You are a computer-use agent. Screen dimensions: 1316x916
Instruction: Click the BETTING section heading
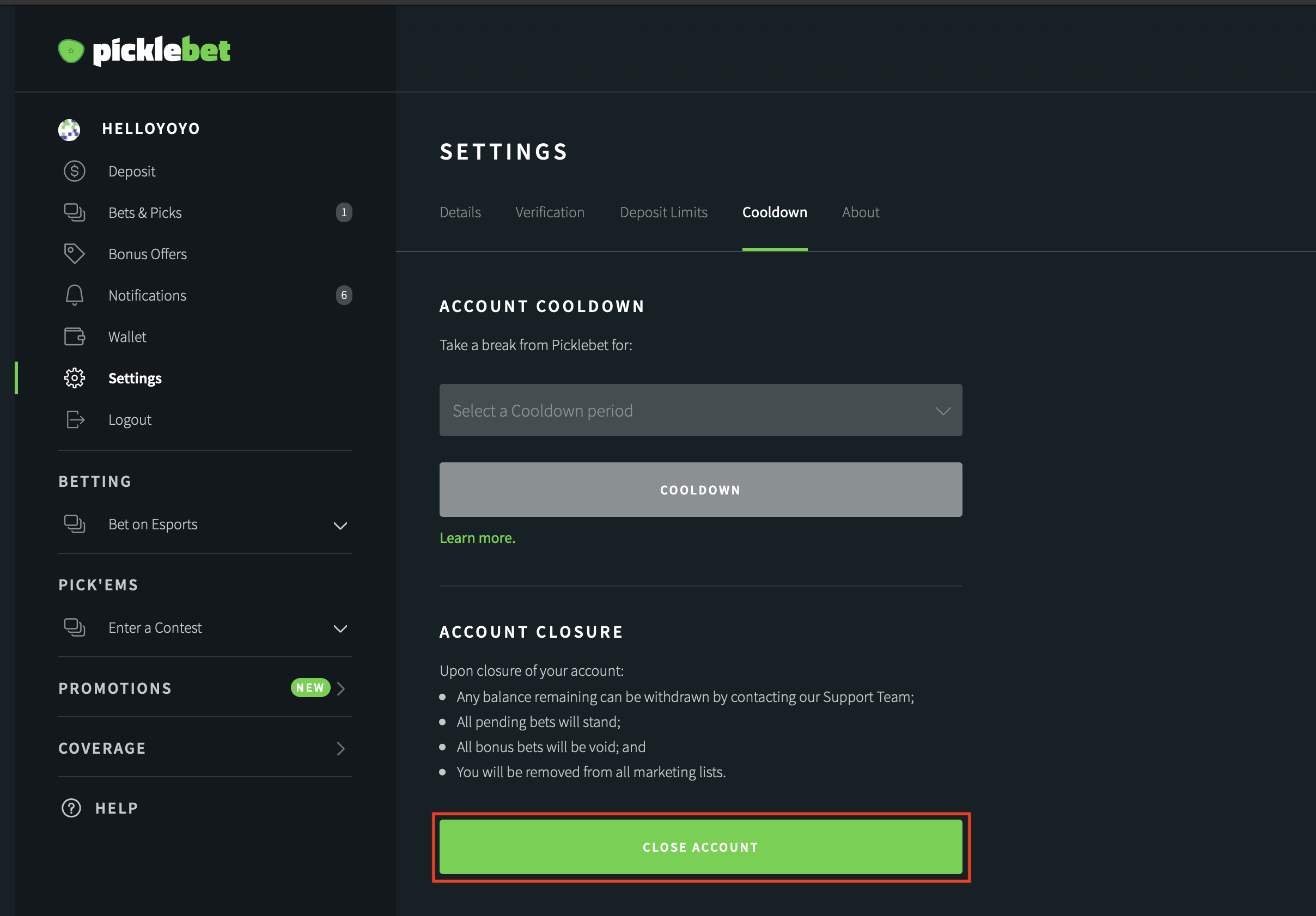(95, 481)
